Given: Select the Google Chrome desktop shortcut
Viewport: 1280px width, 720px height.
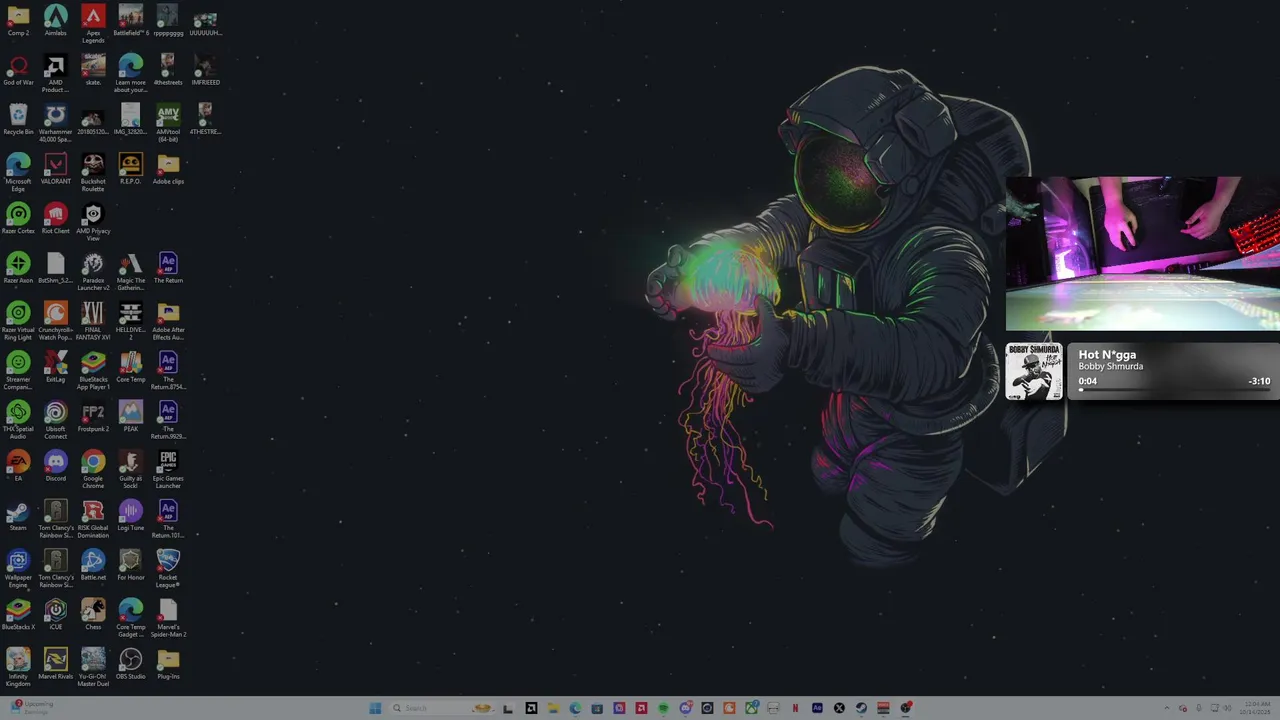Looking at the screenshot, I should click(93, 469).
